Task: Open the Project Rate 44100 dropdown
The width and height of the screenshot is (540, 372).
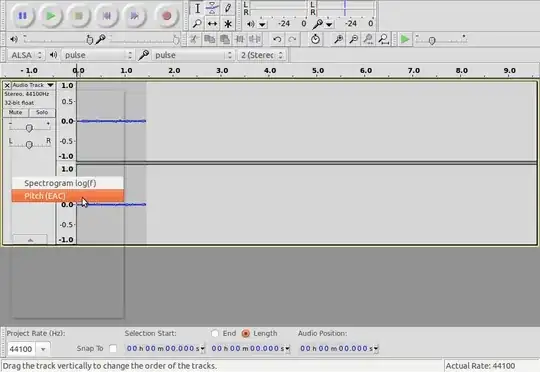Action: pyautogui.click(x=43, y=349)
